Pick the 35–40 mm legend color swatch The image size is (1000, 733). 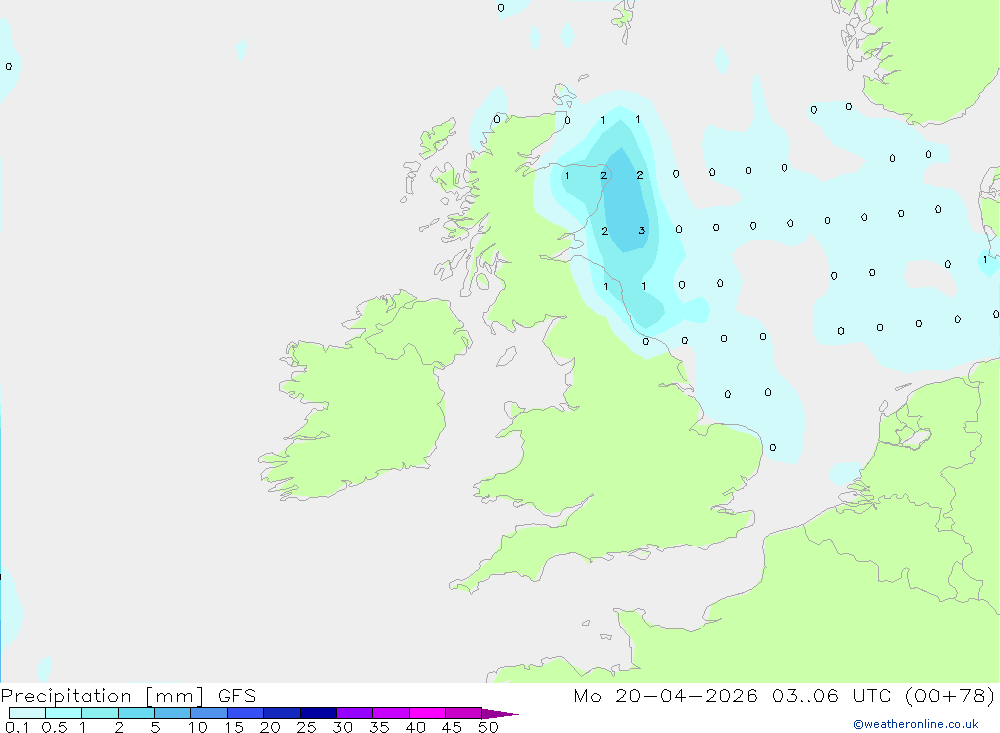click(391, 713)
